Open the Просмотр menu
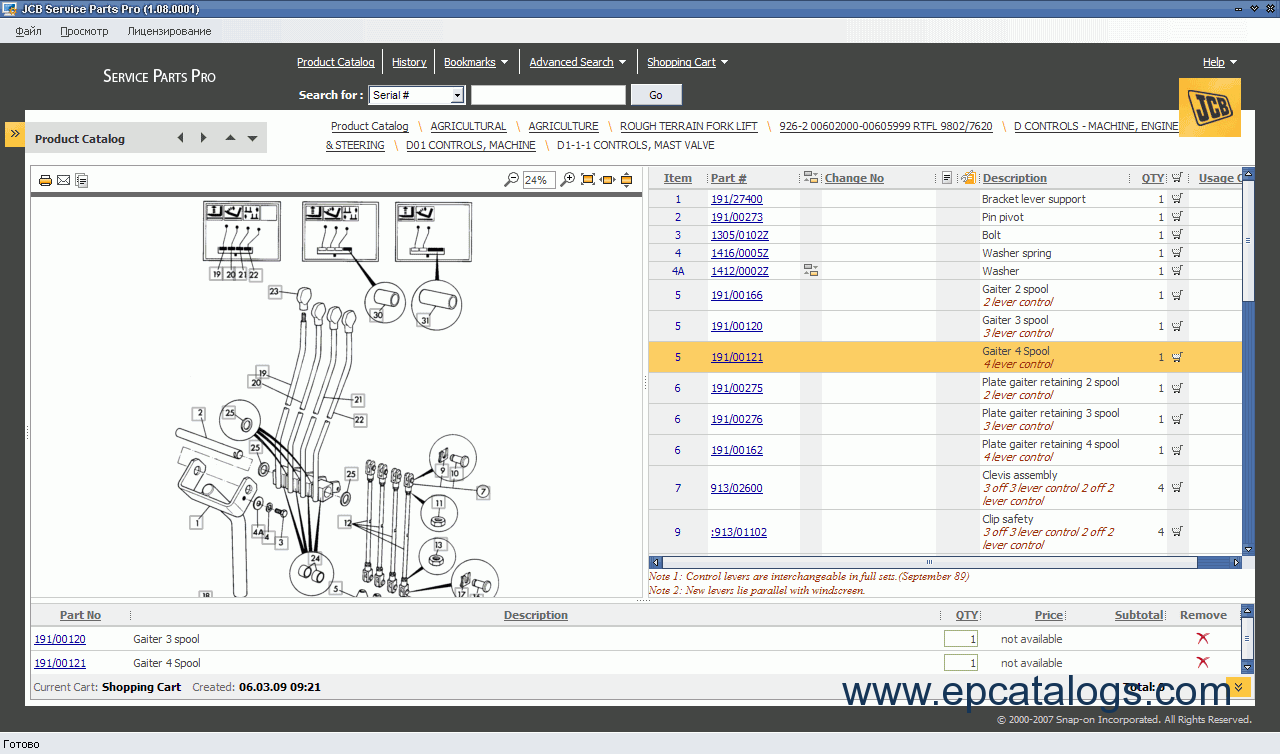The image size is (1280, 754). point(84,31)
